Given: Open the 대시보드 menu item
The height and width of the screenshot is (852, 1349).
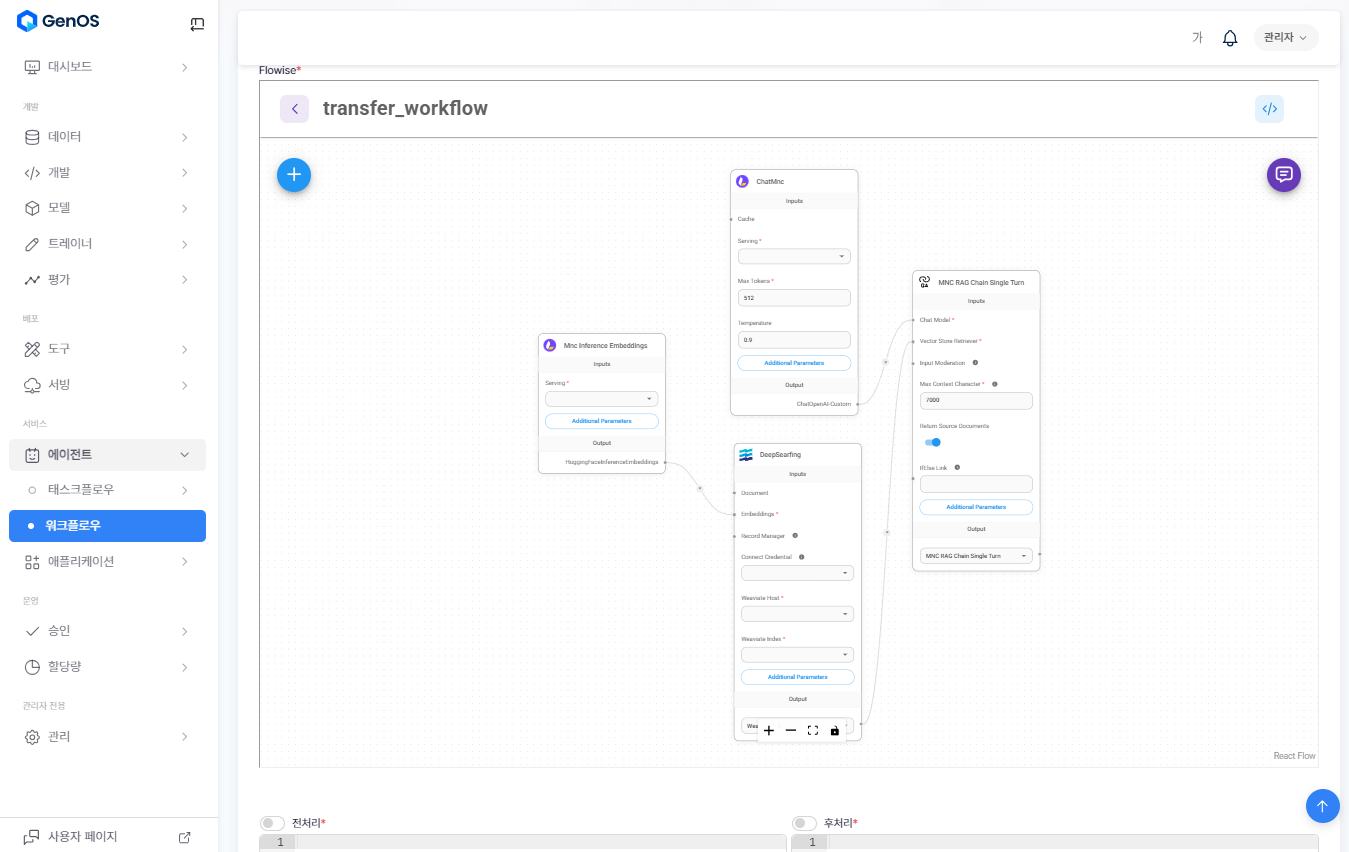Looking at the screenshot, I should coord(107,67).
